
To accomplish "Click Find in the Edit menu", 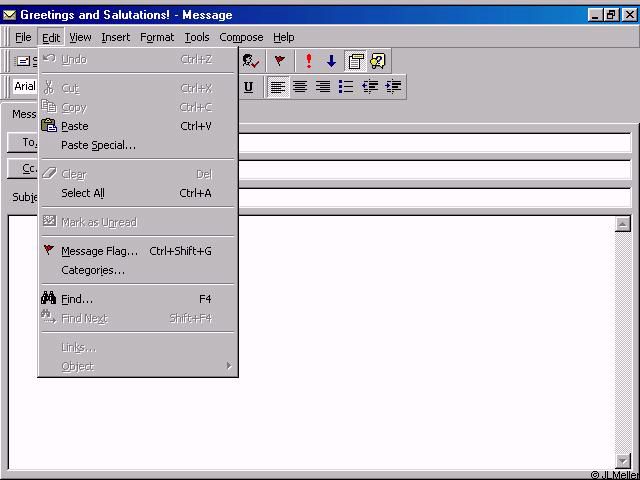I will 76,299.
